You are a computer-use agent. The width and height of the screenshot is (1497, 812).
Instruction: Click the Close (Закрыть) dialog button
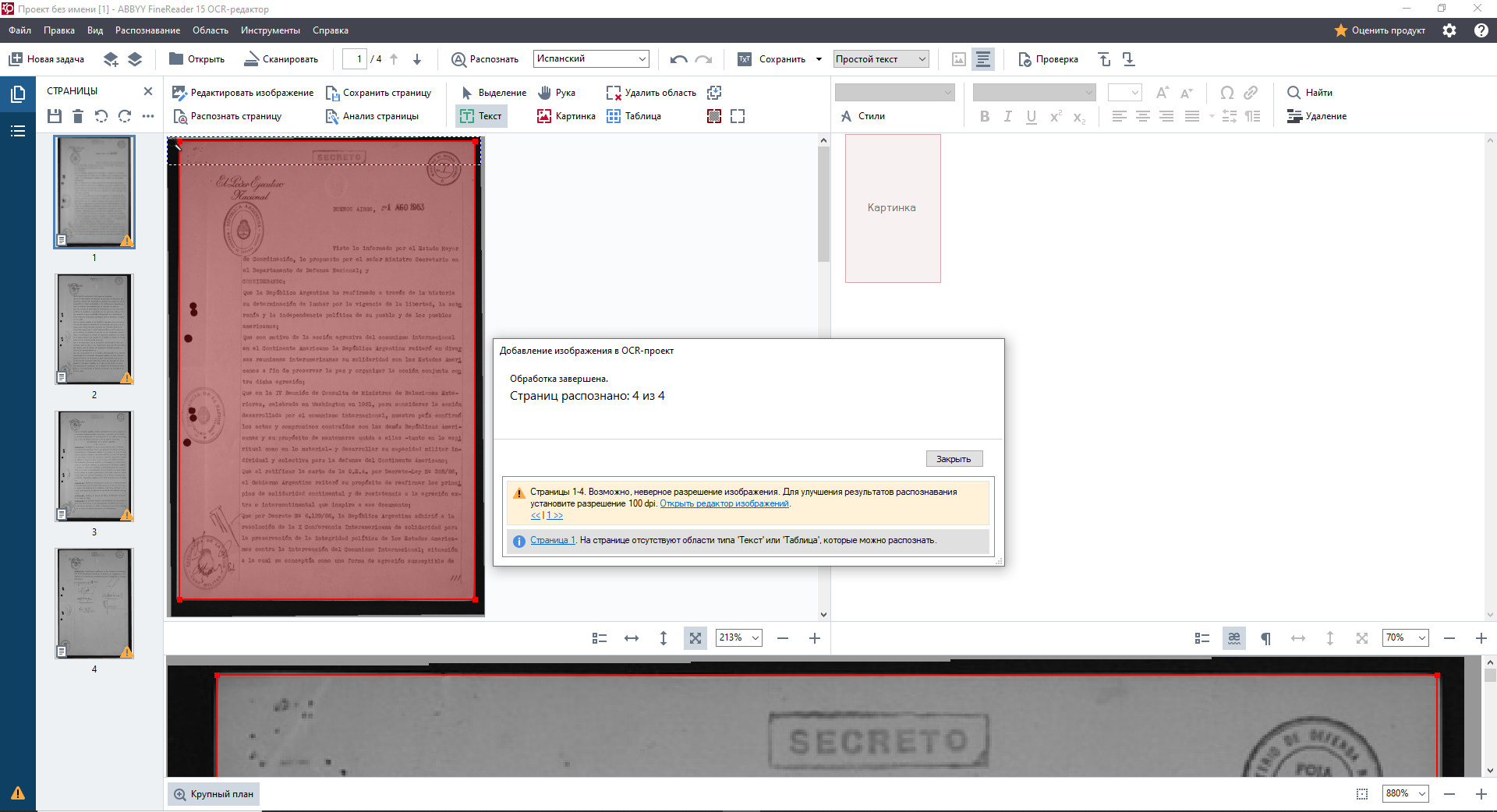pyautogui.click(x=954, y=459)
